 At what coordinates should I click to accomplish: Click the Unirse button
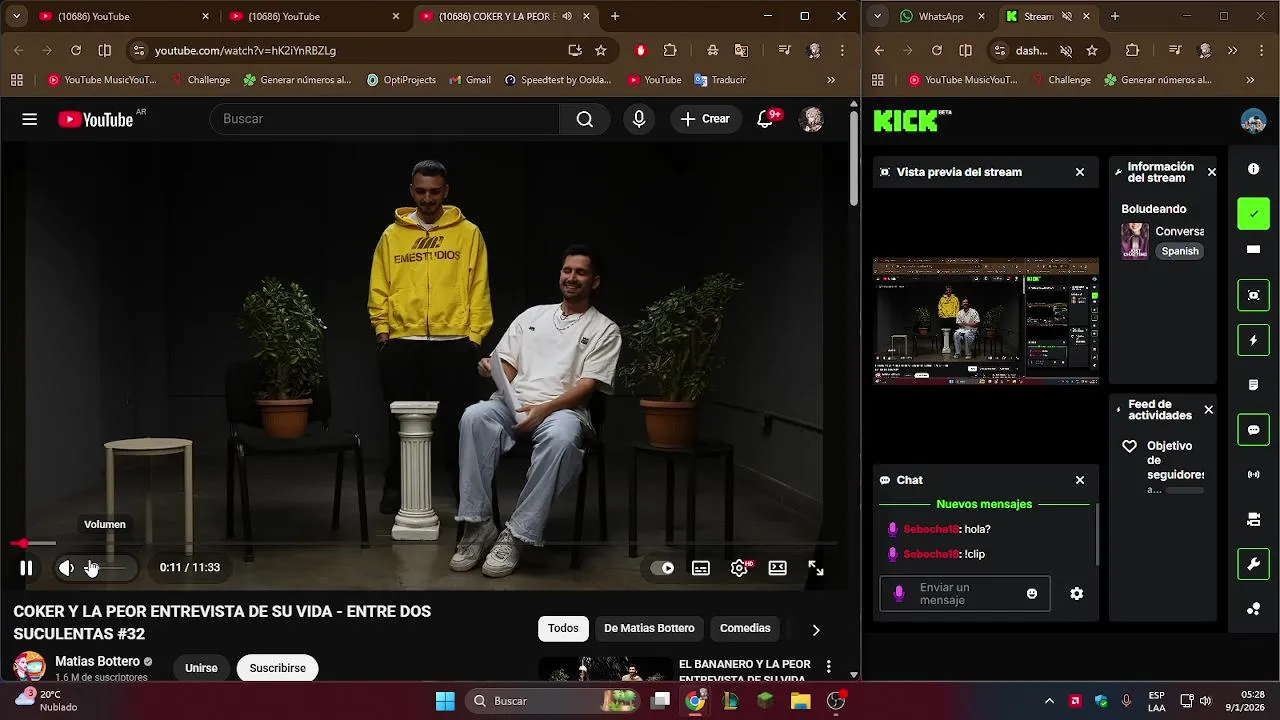click(201, 668)
